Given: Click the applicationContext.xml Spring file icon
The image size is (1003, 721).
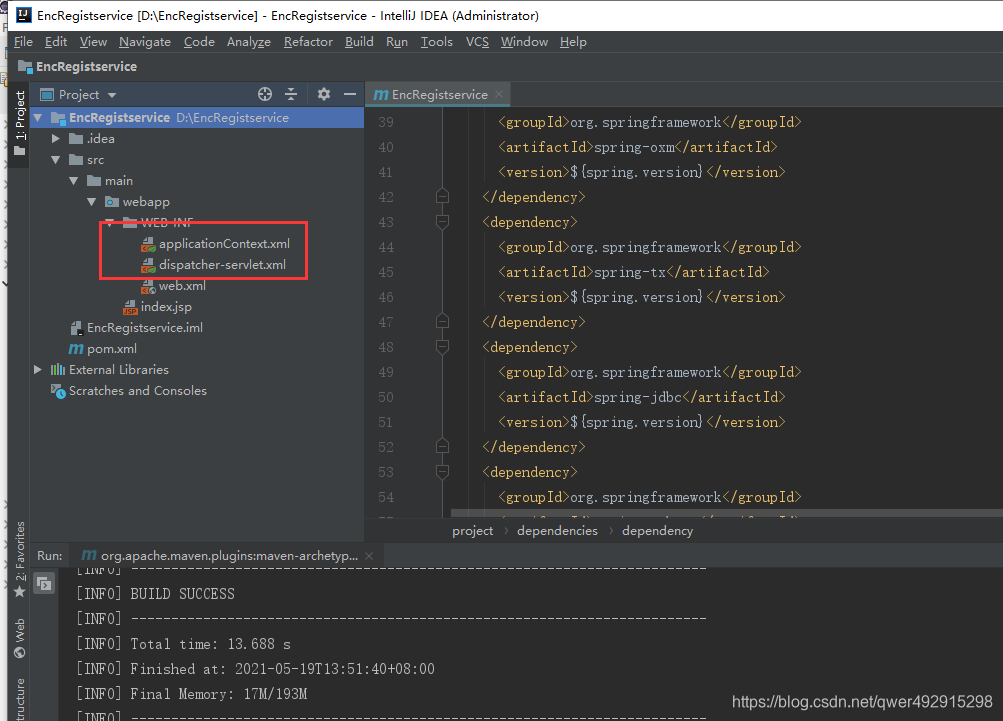Looking at the screenshot, I should click(x=148, y=244).
